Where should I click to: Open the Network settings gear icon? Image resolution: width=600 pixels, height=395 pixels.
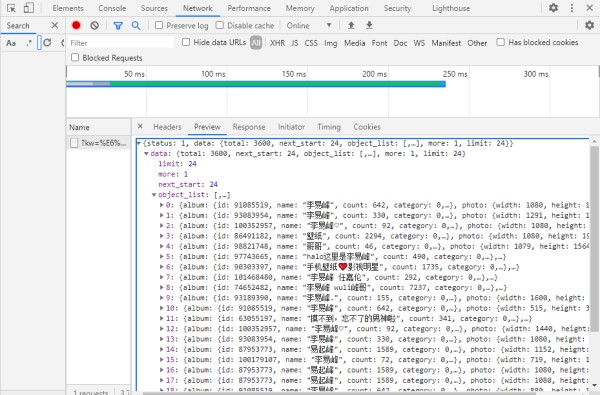tap(590, 25)
